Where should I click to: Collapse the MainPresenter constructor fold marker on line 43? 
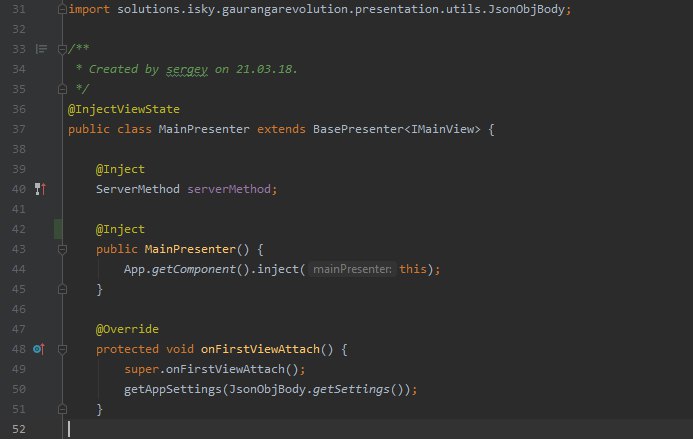(x=62, y=249)
